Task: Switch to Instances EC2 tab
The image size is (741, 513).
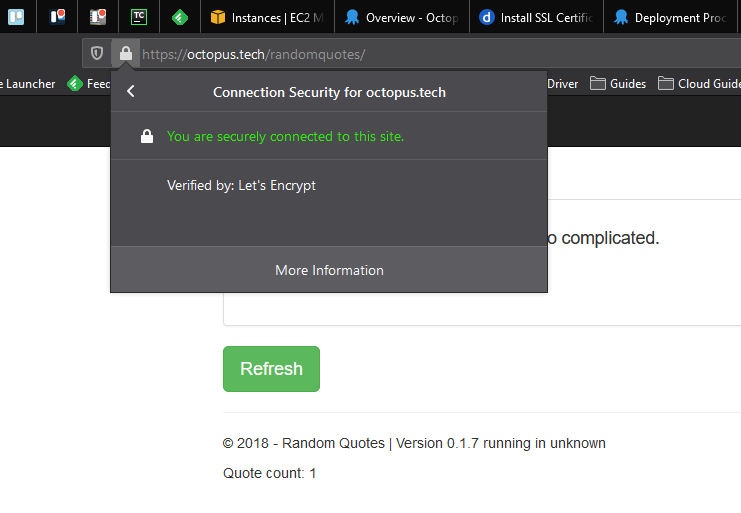Action: [x=266, y=17]
